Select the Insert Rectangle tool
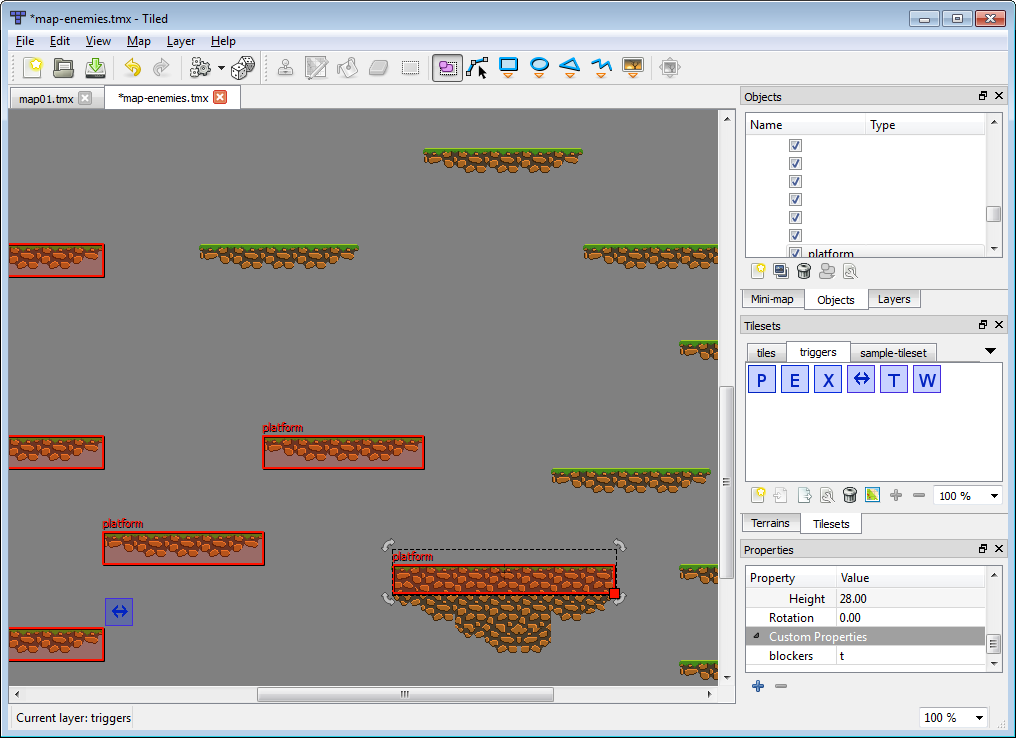This screenshot has height=738, width=1016. [x=509, y=67]
